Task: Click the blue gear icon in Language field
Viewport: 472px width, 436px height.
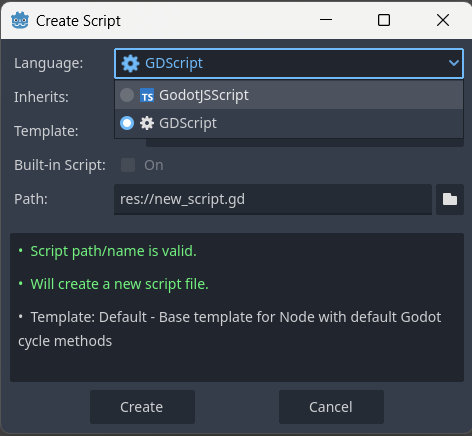Action: click(x=130, y=63)
